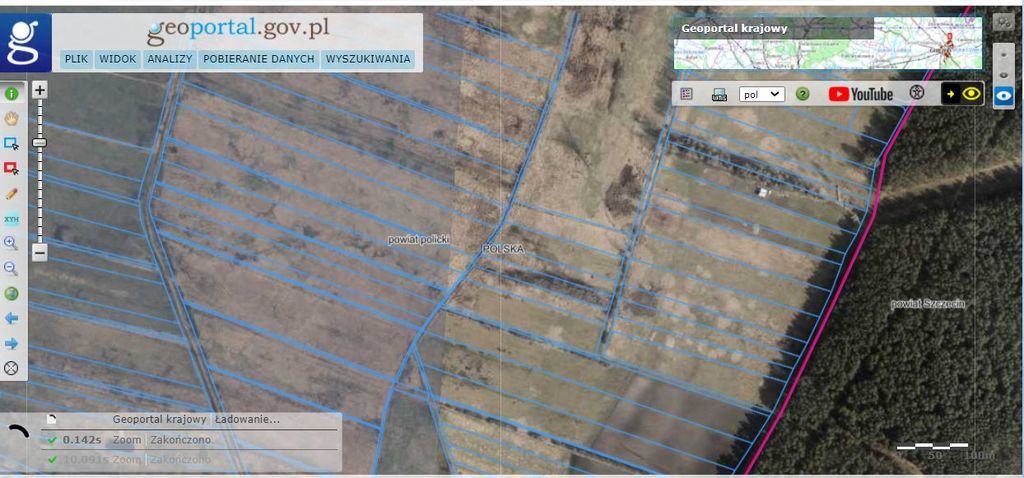Click the magnifier zoom-in tool

click(12, 243)
